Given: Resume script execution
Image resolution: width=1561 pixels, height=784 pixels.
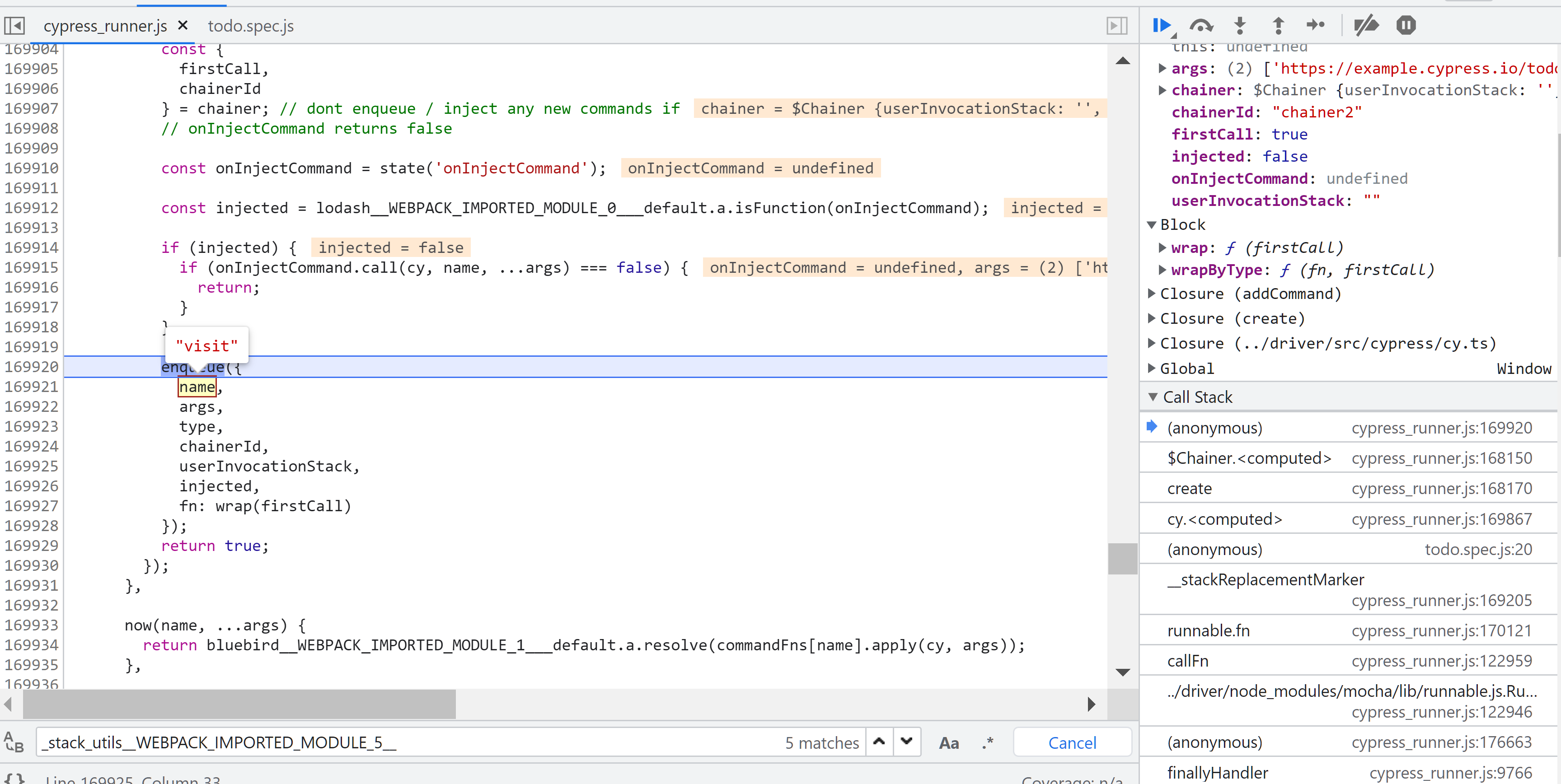Looking at the screenshot, I should click(1160, 25).
